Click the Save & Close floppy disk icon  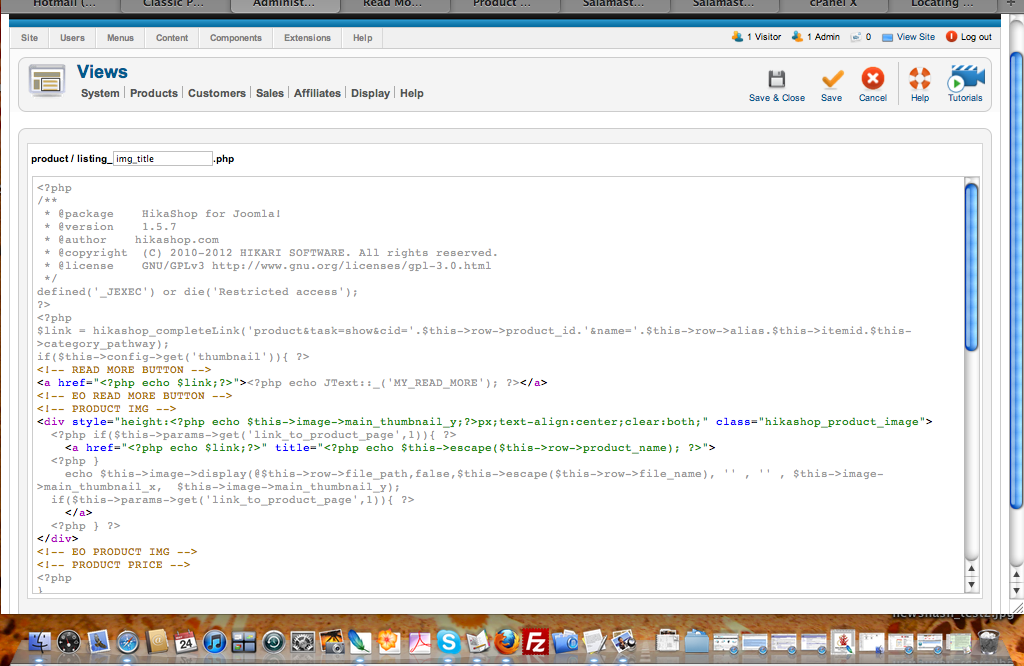777,79
